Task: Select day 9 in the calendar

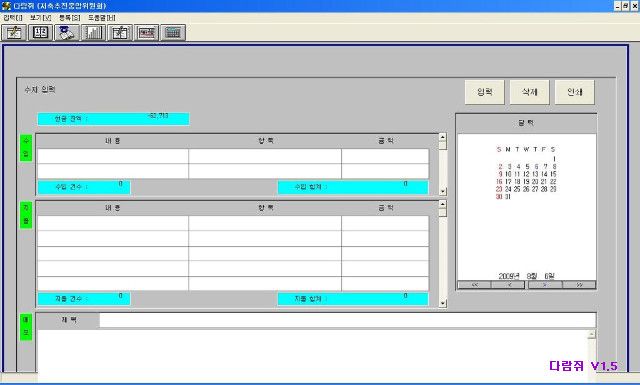Action: click(500, 174)
